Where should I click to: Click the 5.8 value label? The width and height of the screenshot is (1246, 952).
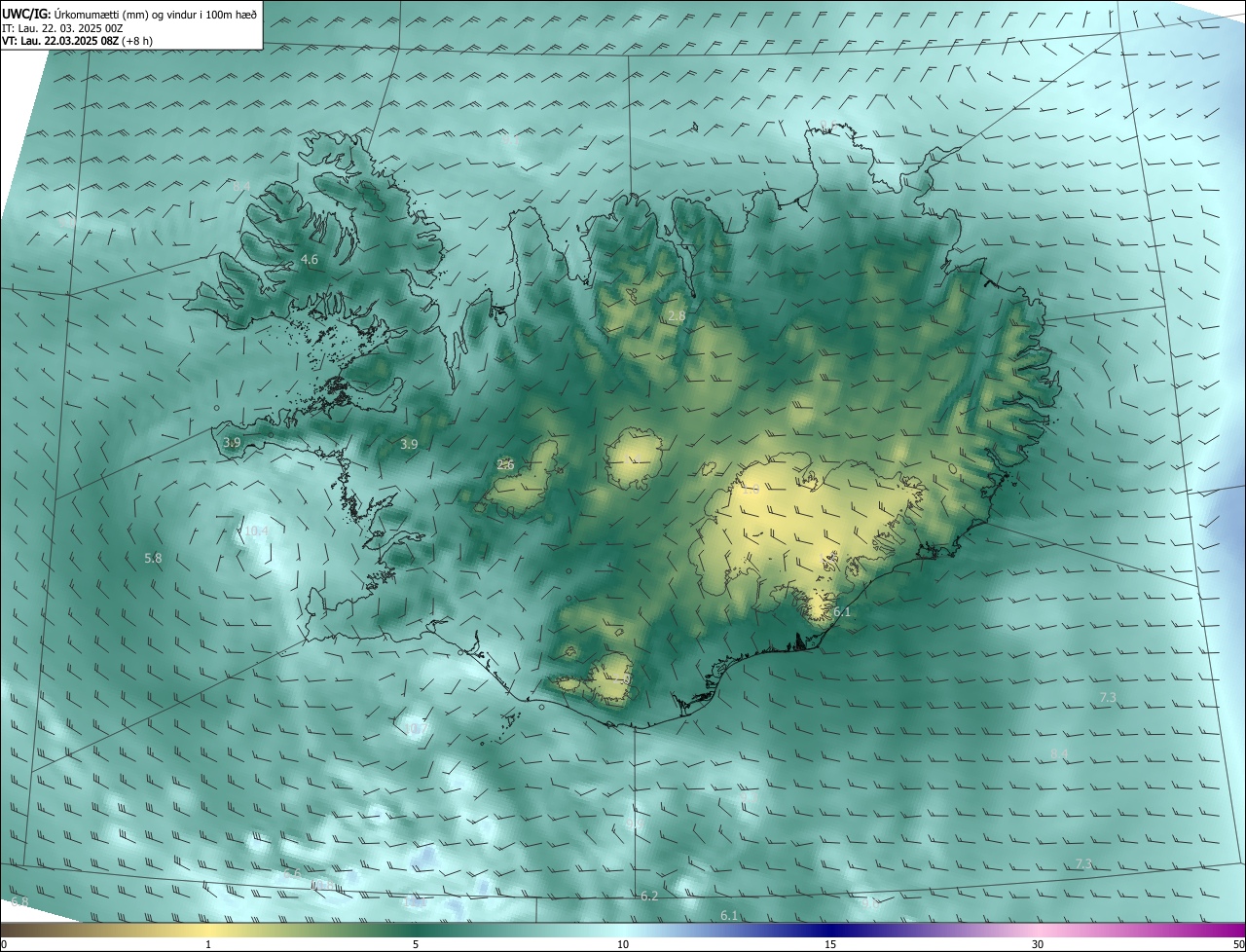[153, 559]
